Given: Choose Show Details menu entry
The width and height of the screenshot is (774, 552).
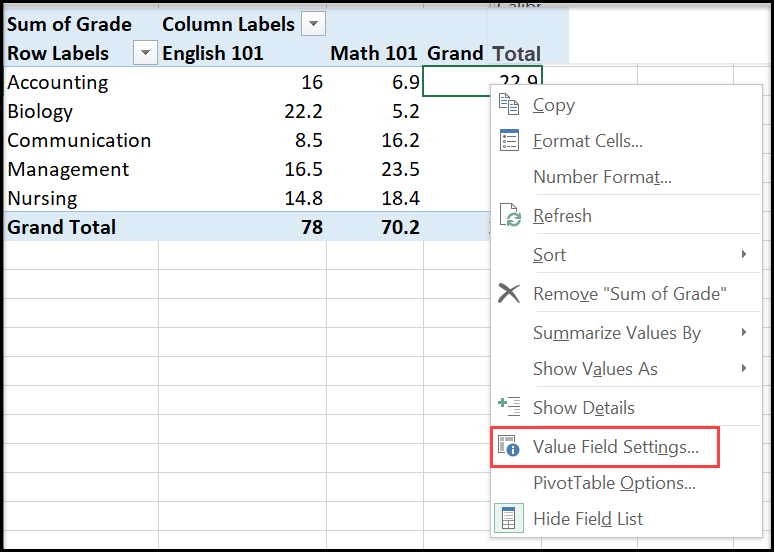Looking at the screenshot, I should pyautogui.click(x=627, y=407).
